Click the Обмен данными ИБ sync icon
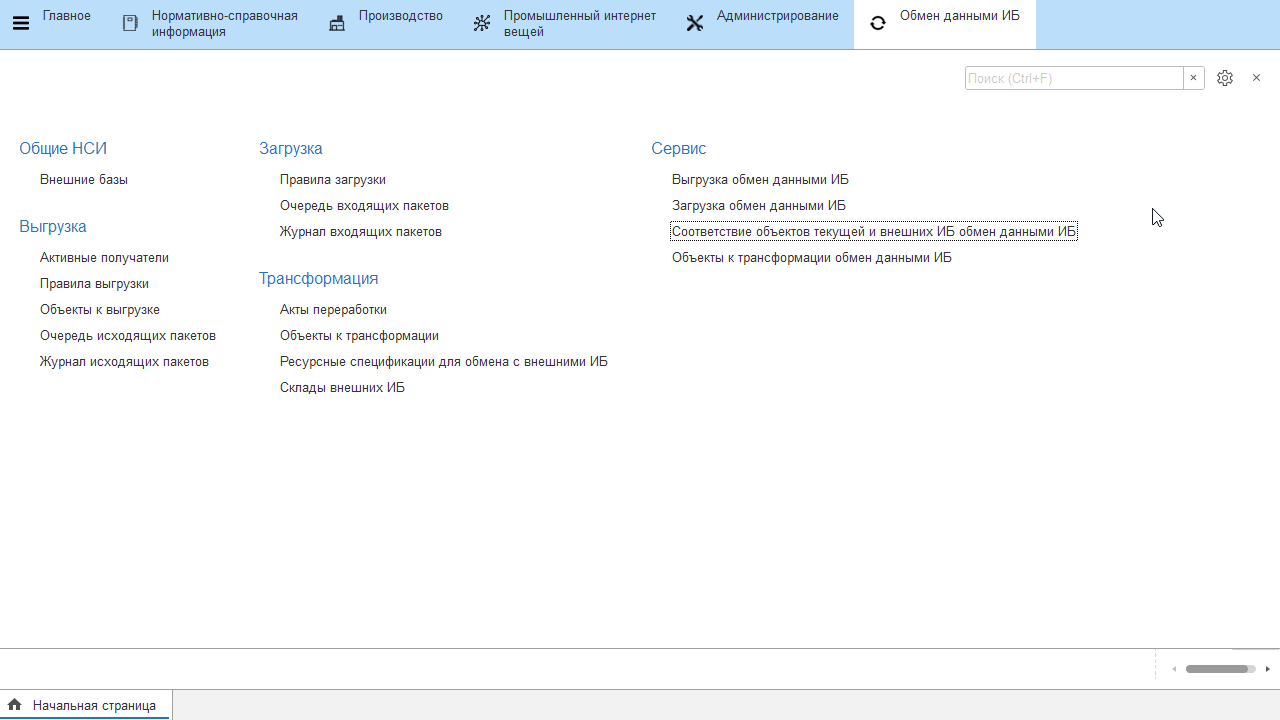Screen dimensions: 1280x720 pyautogui.click(x=878, y=23)
